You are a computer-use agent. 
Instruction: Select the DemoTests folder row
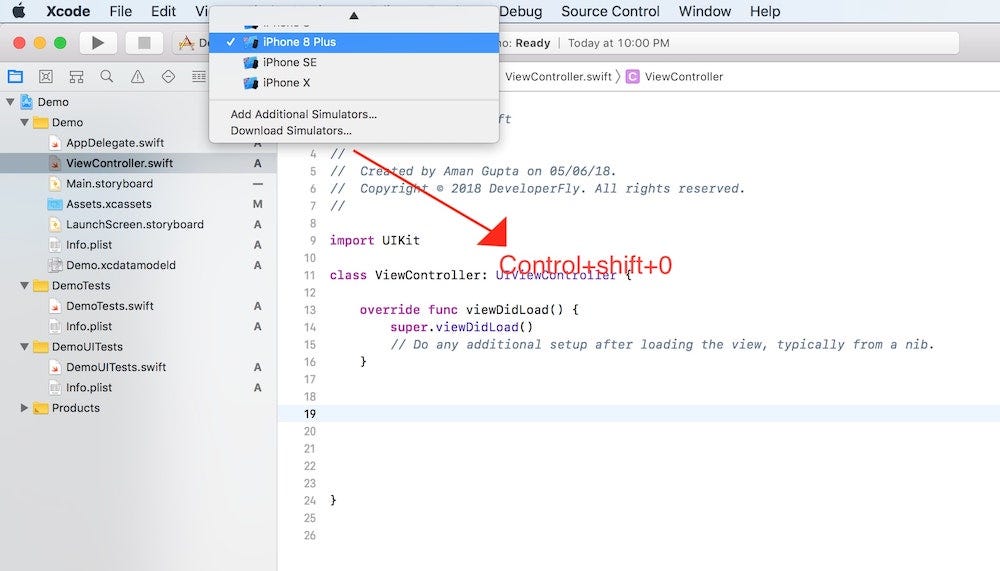tap(138, 286)
